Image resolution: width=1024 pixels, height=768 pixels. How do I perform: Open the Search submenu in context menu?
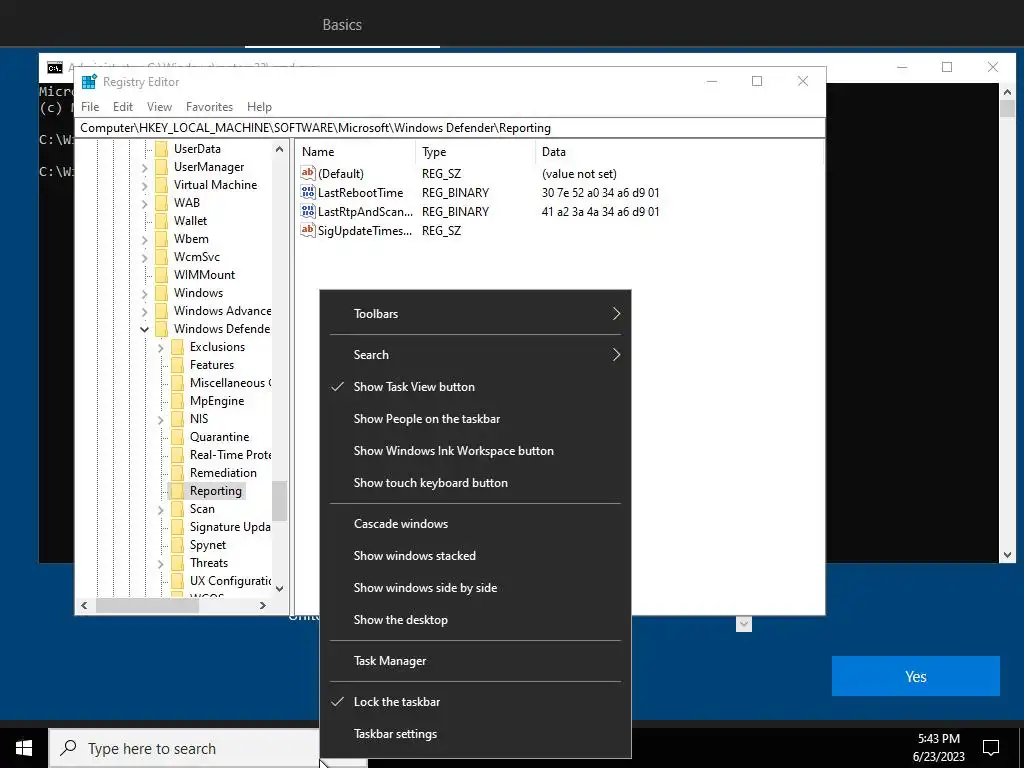(475, 355)
